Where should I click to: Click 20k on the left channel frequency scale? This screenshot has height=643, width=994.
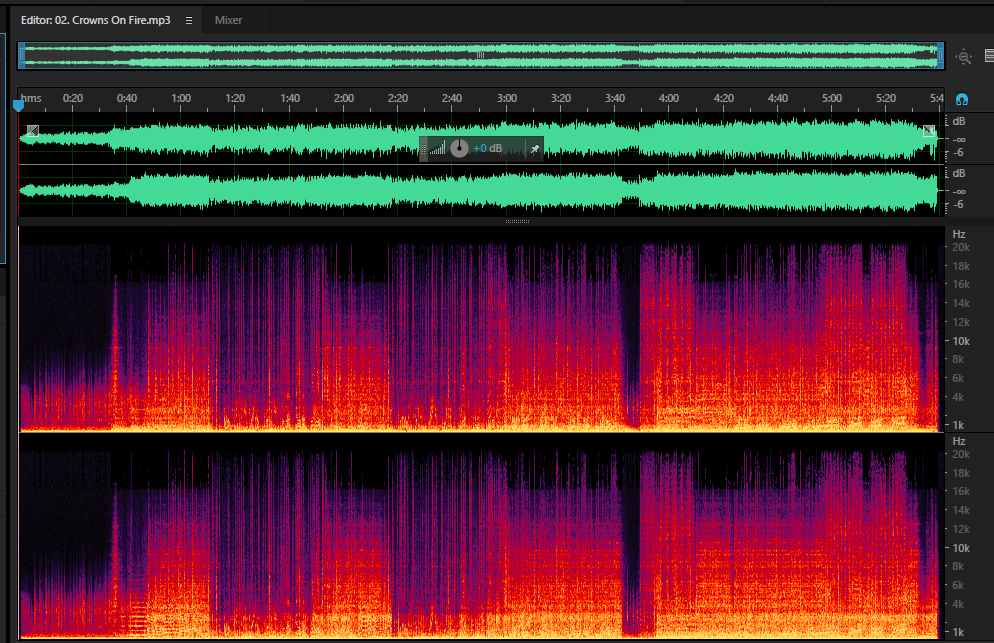pos(961,247)
